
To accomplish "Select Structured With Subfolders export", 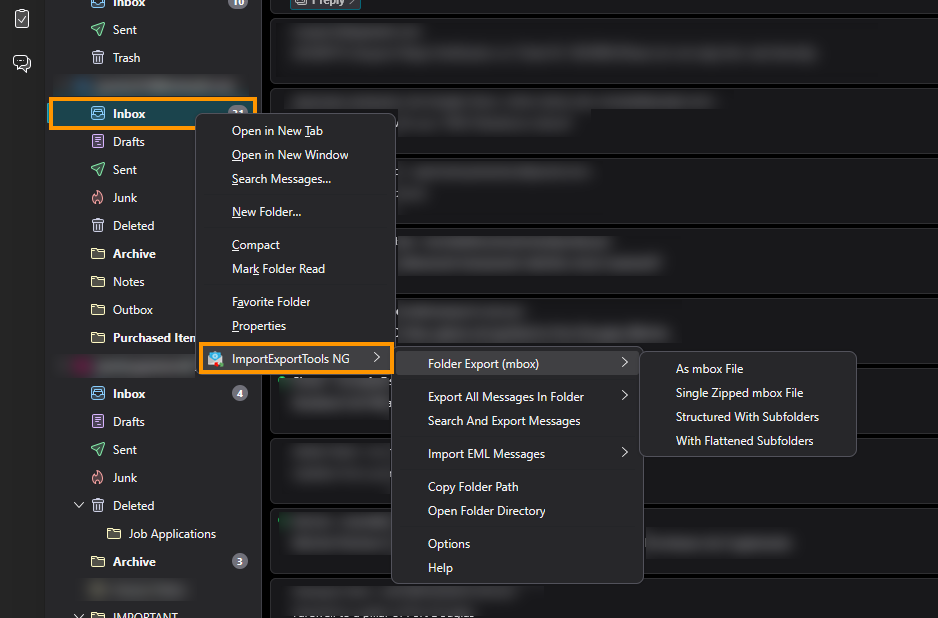I will tap(747, 417).
